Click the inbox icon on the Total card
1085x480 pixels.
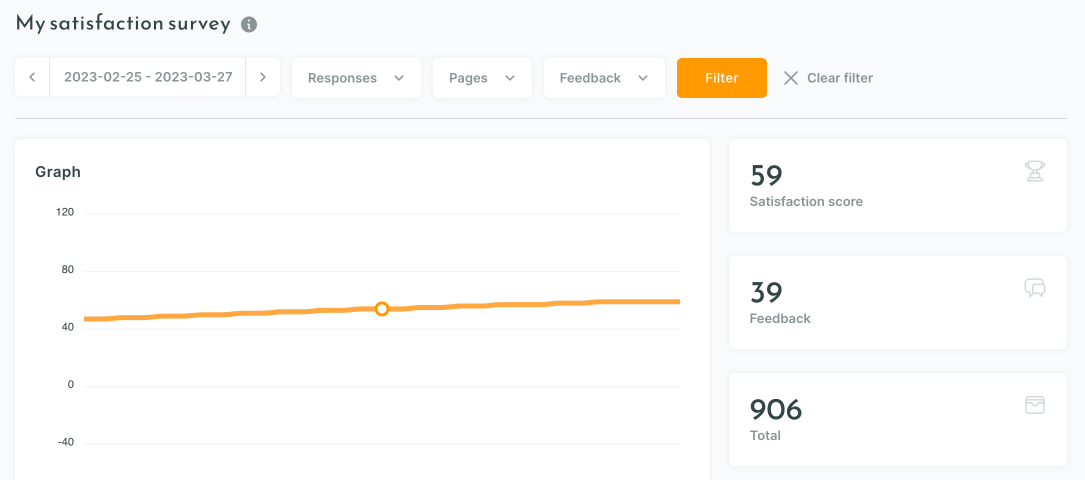click(x=1034, y=405)
